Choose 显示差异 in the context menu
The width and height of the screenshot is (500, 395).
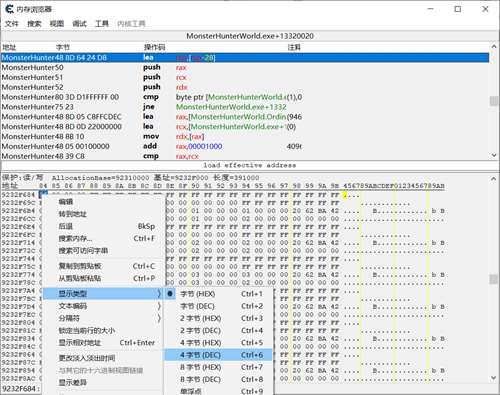click(104, 383)
